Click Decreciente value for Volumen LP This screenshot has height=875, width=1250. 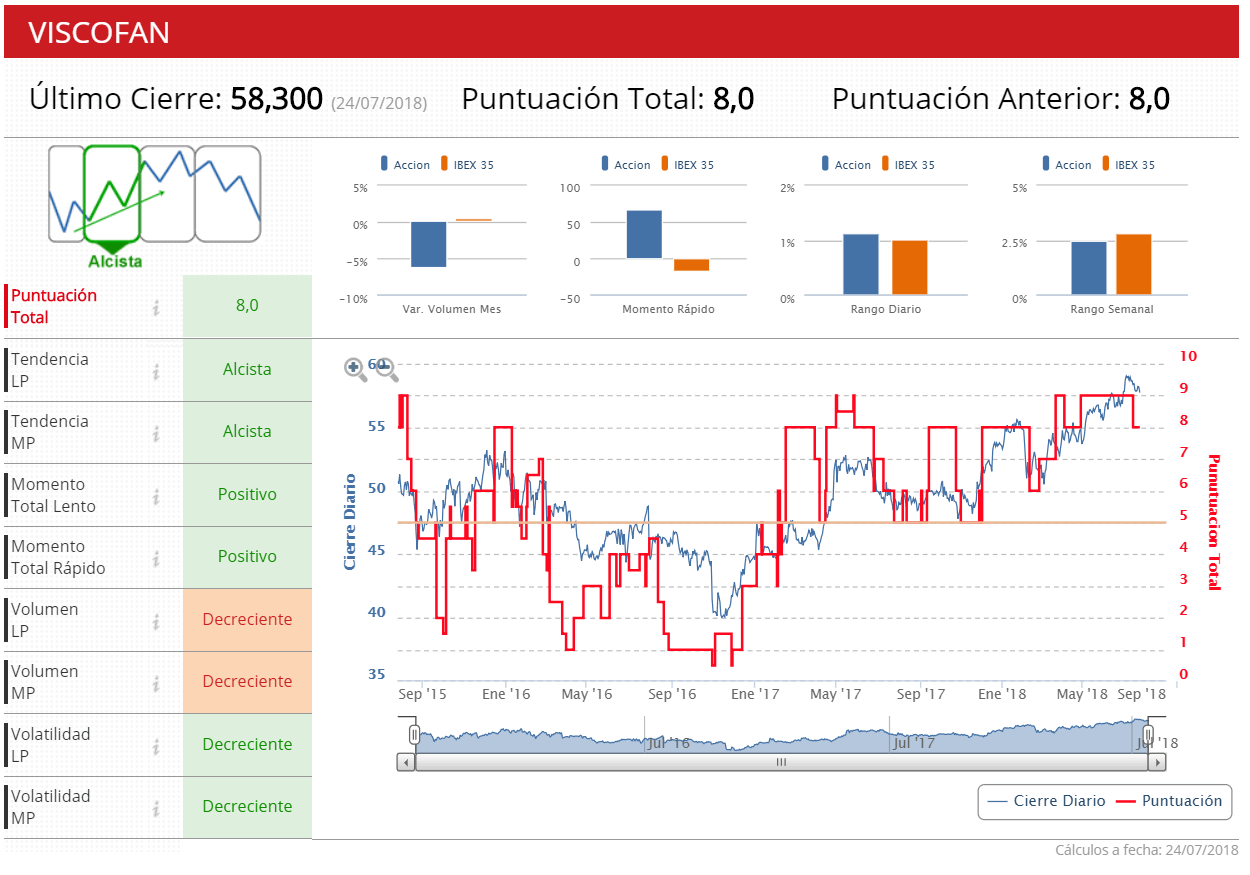247,620
